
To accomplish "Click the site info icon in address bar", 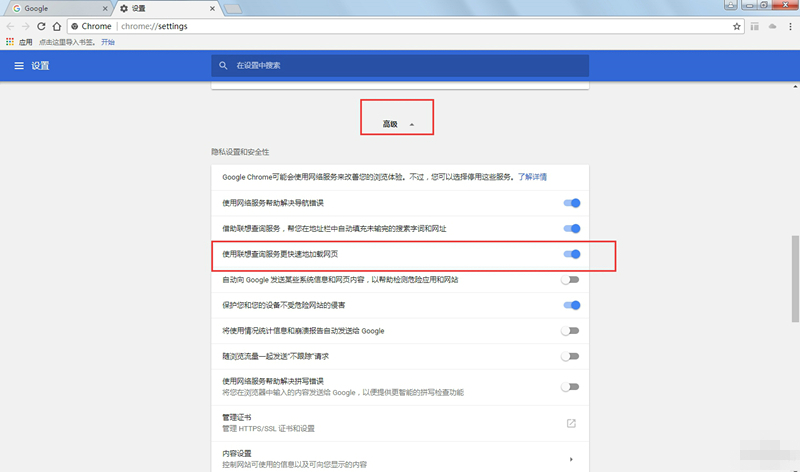I will click(74, 26).
